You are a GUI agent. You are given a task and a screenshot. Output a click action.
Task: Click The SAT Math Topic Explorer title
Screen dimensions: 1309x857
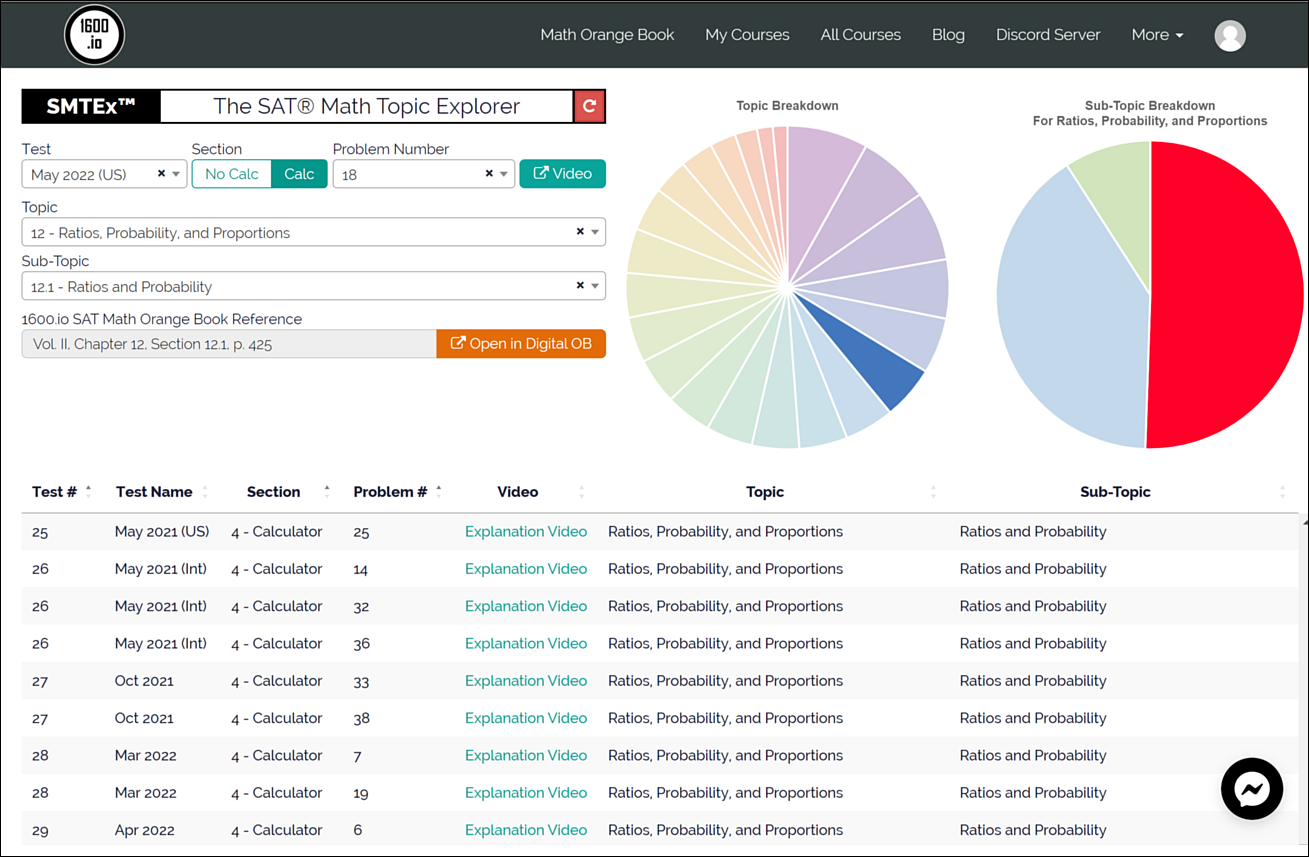coord(367,106)
